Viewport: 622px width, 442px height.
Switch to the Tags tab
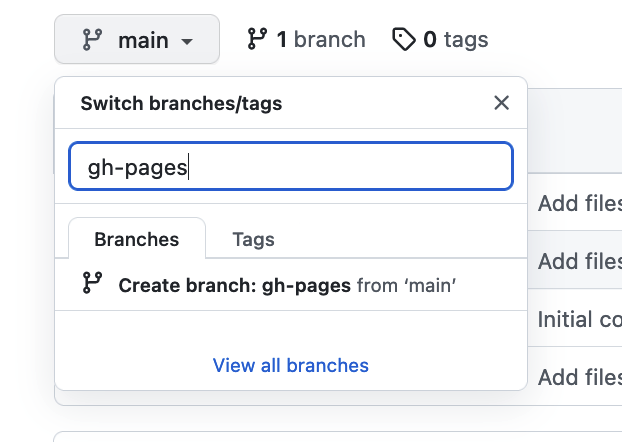tap(253, 239)
